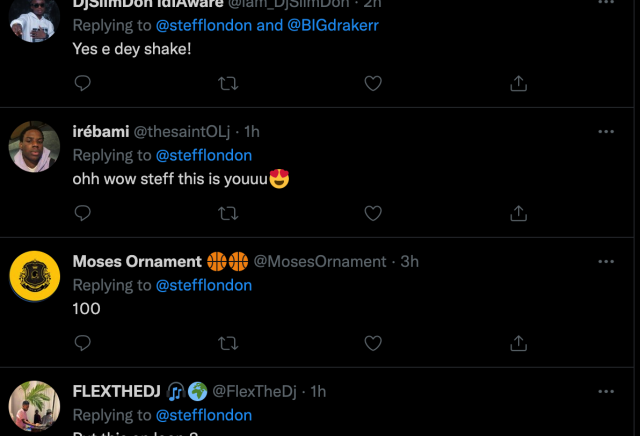The width and height of the screenshot is (640, 436).
Task: Reply to the "Yes e dey shake!" tweet
Action: 83,83
